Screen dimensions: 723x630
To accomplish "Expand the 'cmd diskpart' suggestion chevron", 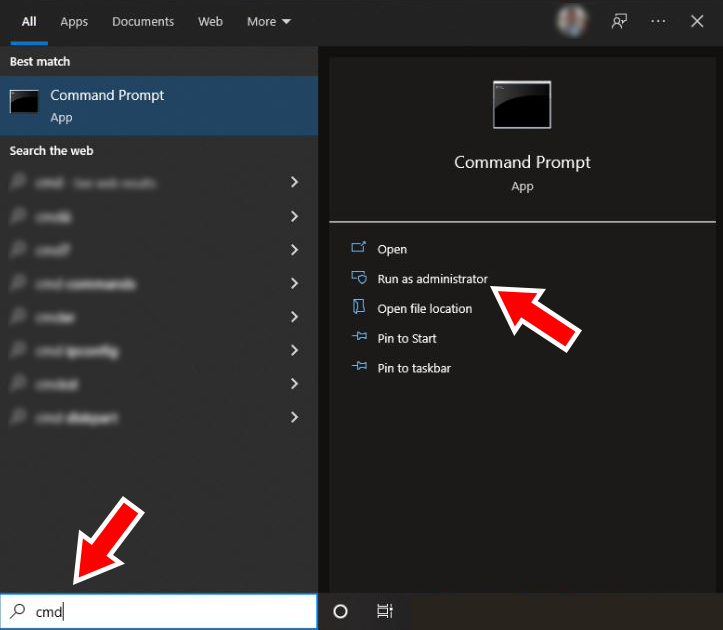I will tap(294, 417).
